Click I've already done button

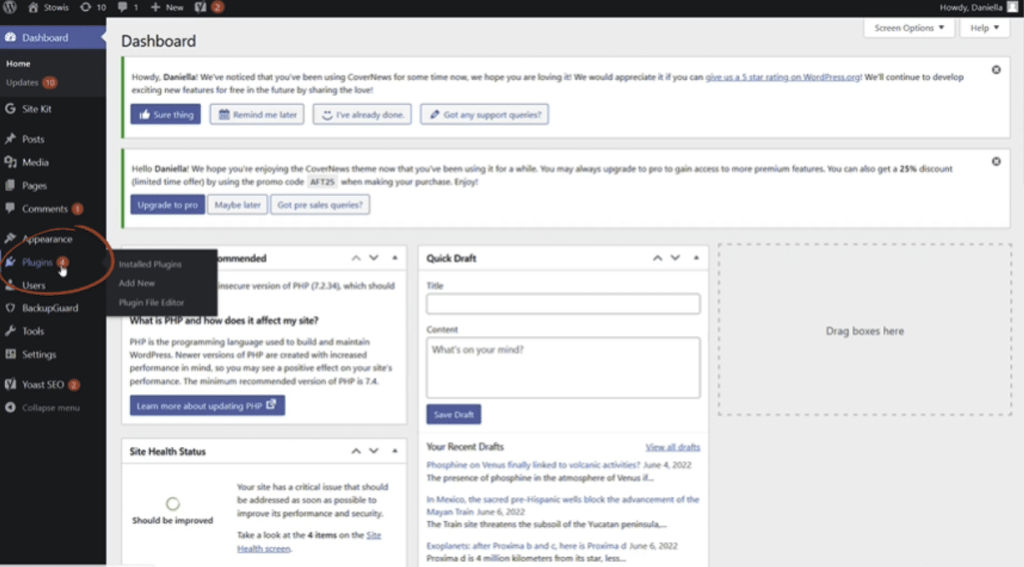tap(362, 114)
